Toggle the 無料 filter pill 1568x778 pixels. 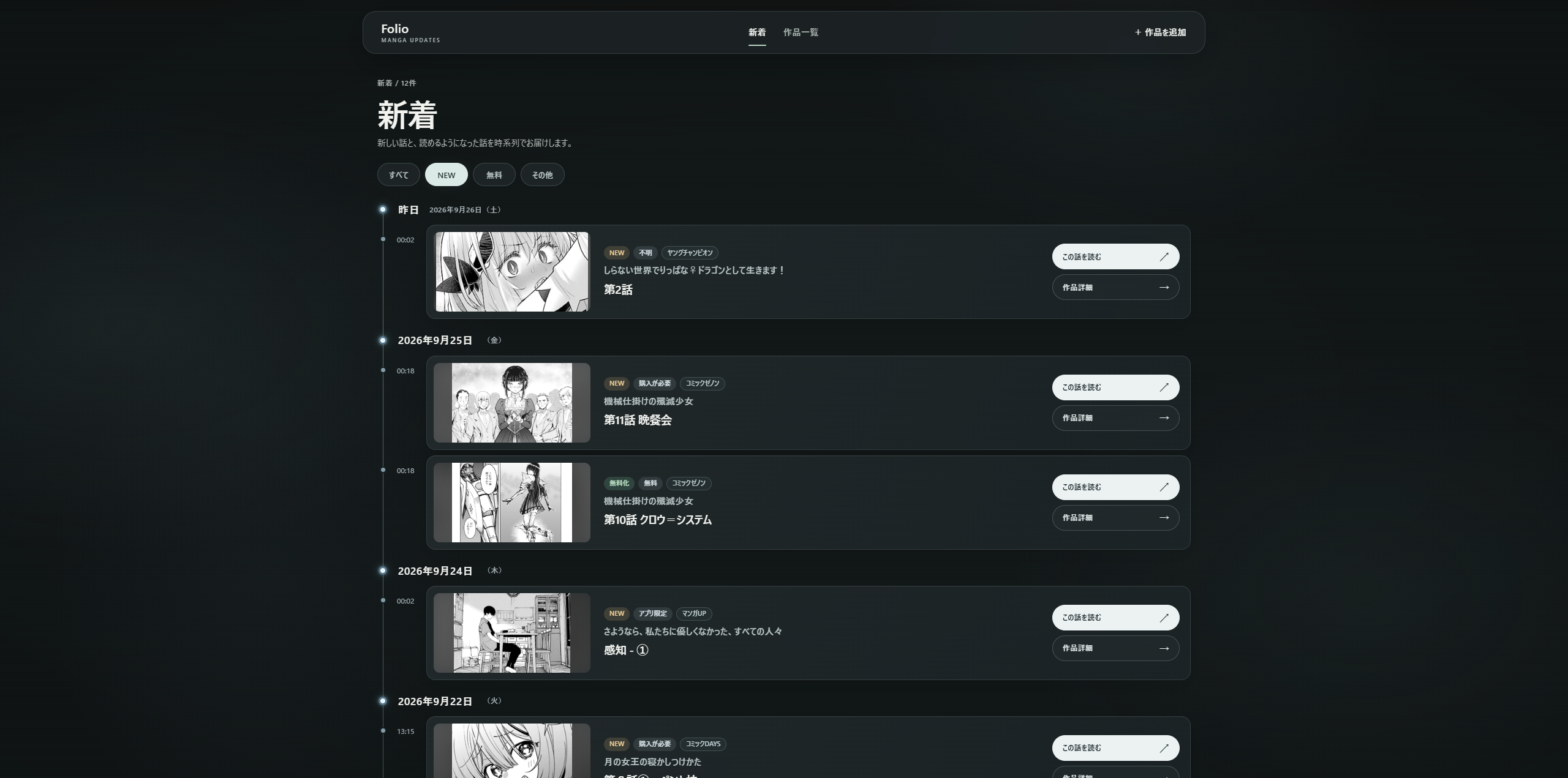tap(494, 175)
